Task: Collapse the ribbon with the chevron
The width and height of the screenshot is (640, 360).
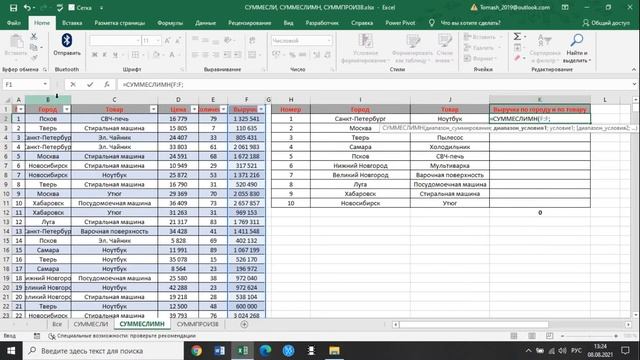Action: (634, 69)
